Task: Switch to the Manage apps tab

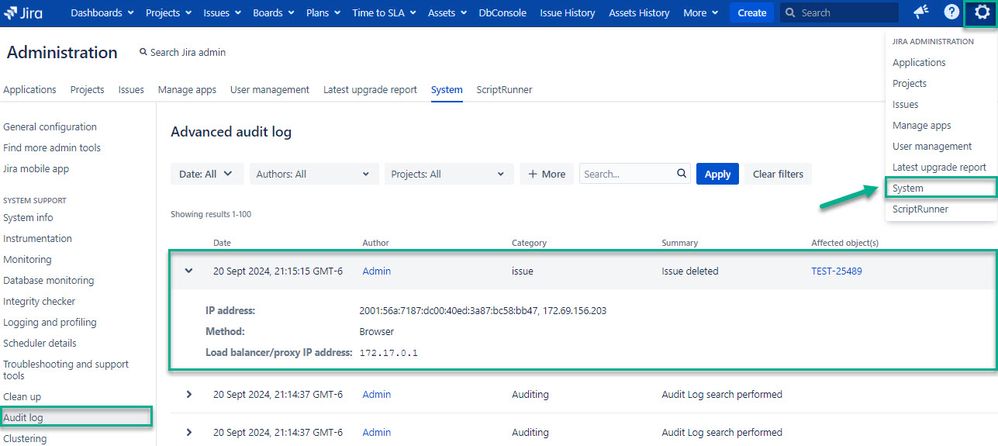Action: (187, 90)
